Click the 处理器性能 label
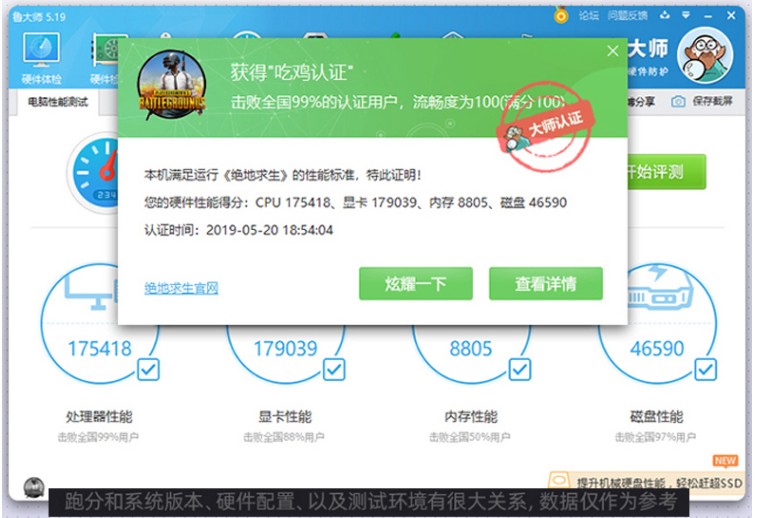Image resolution: width=758 pixels, height=518 pixels. [99, 417]
